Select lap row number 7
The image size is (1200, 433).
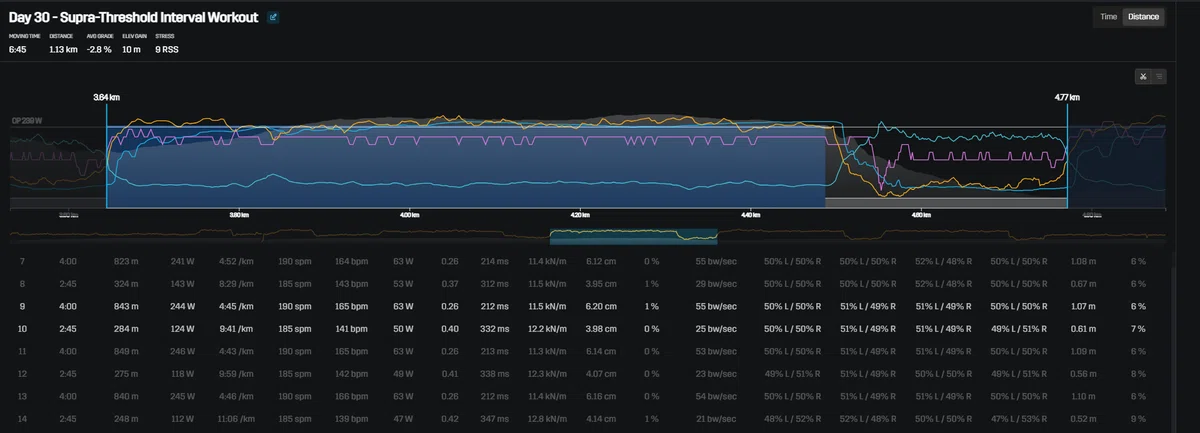coord(585,261)
